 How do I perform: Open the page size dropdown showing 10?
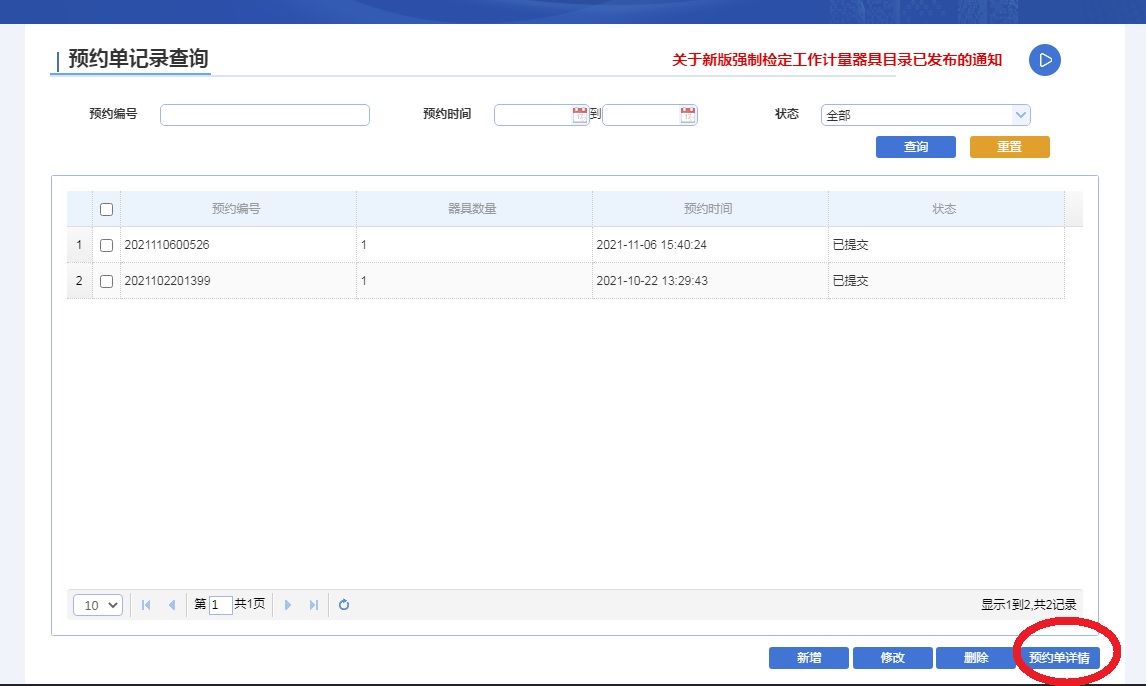coord(98,605)
